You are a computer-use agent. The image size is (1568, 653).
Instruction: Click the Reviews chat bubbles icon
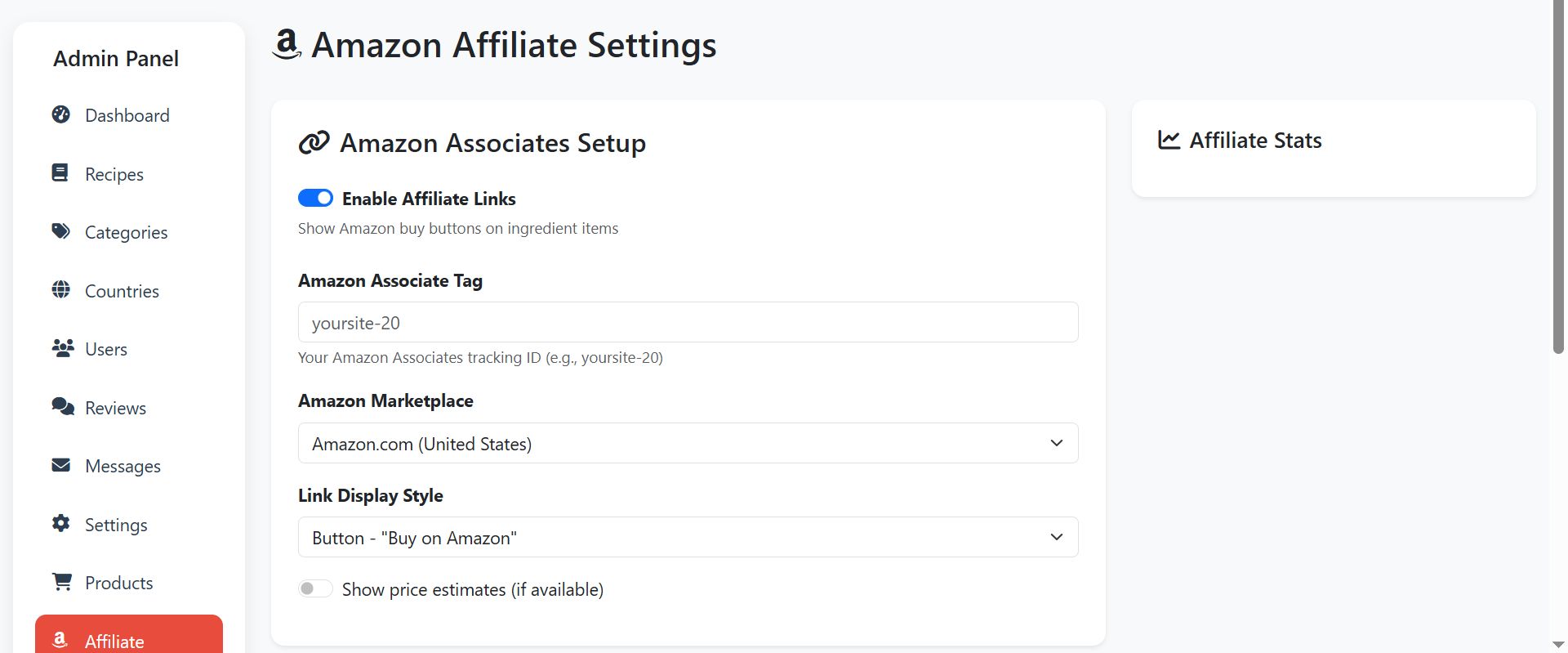coord(62,407)
